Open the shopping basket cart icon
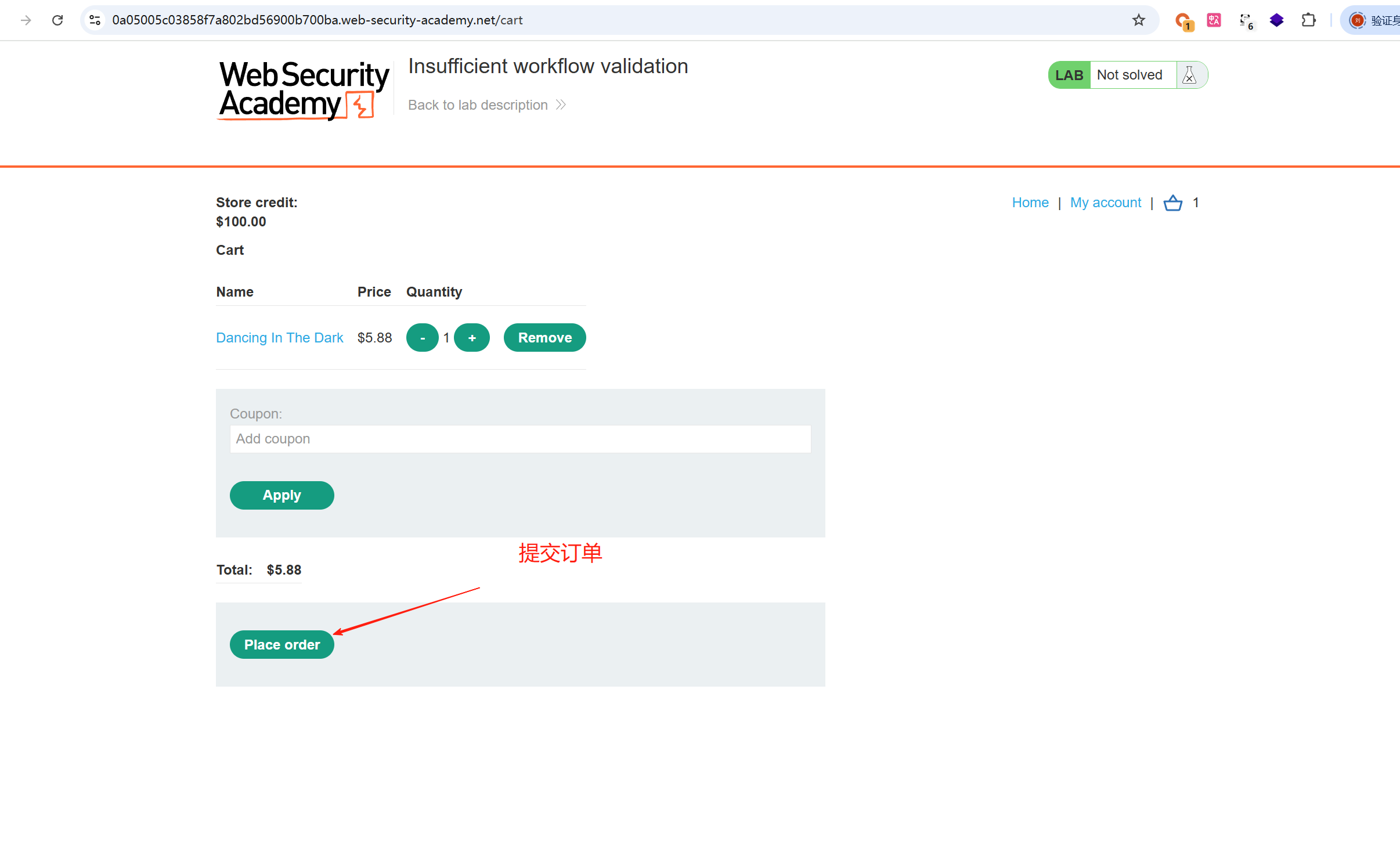 (1172, 203)
